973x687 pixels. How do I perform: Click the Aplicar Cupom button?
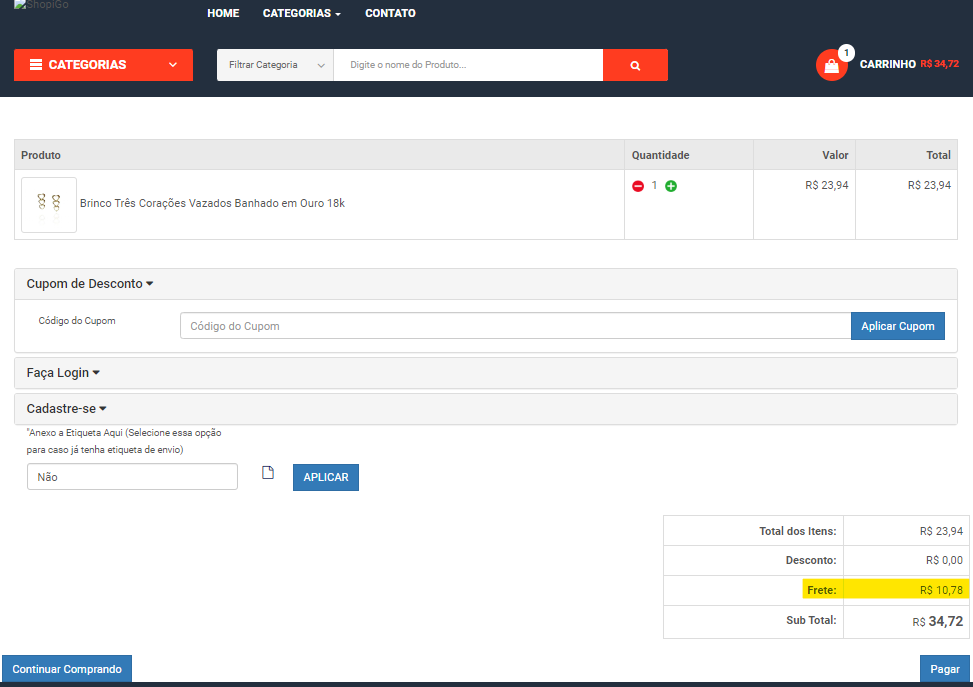pyautogui.click(x=897, y=326)
